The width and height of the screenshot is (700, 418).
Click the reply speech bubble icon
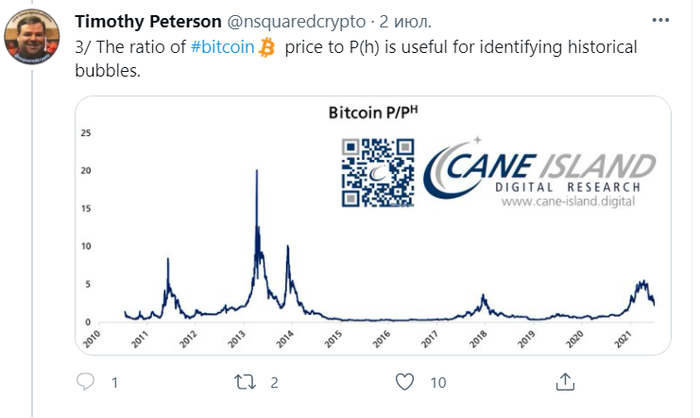(x=86, y=382)
